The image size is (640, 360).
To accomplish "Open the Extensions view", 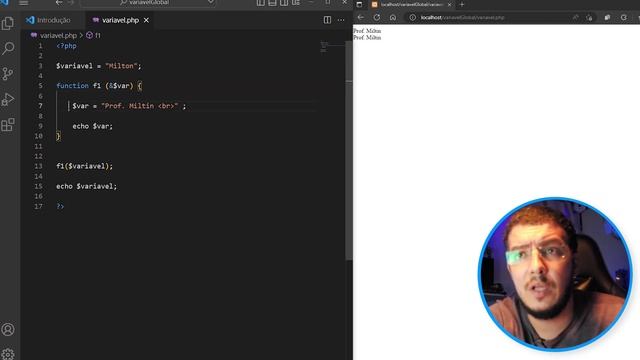I will [x=8, y=124].
